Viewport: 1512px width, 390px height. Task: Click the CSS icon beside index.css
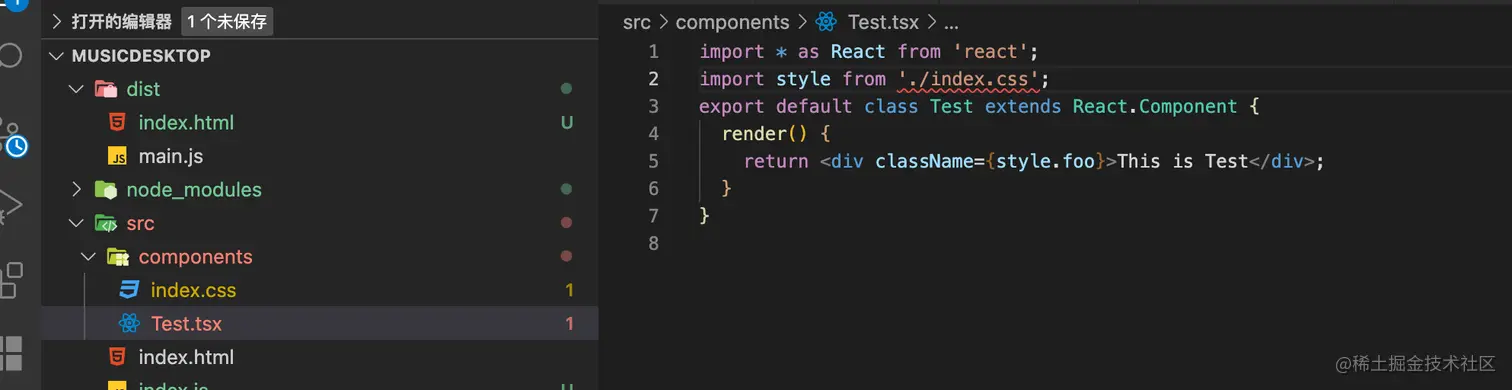pyautogui.click(x=129, y=291)
